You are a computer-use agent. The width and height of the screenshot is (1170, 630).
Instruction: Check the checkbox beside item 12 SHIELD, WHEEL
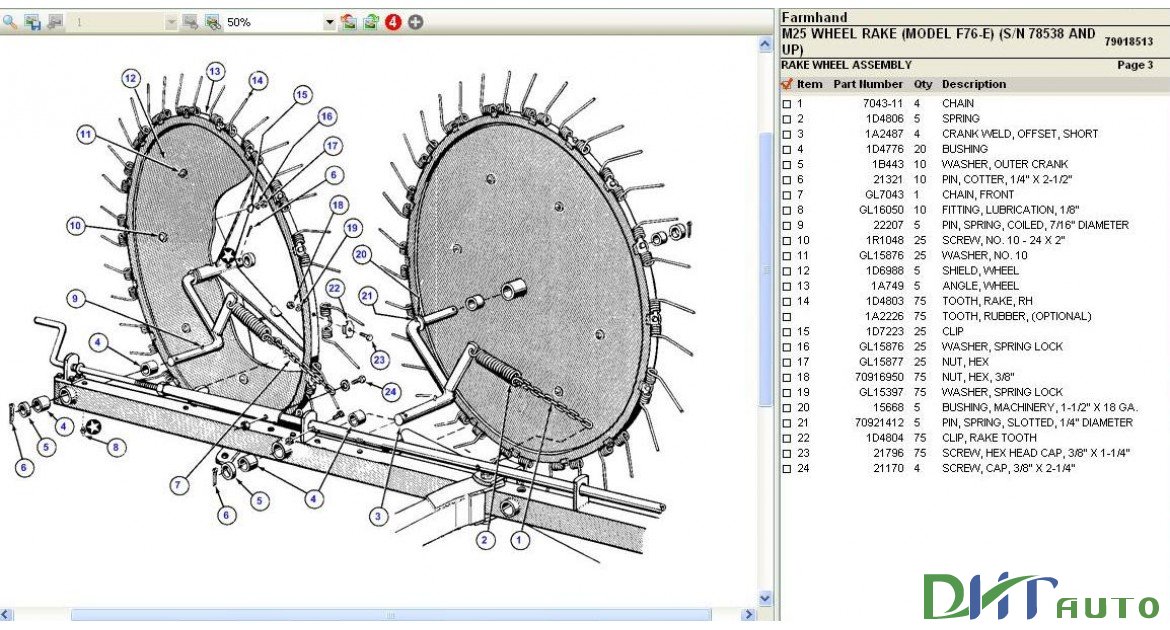click(785, 270)
